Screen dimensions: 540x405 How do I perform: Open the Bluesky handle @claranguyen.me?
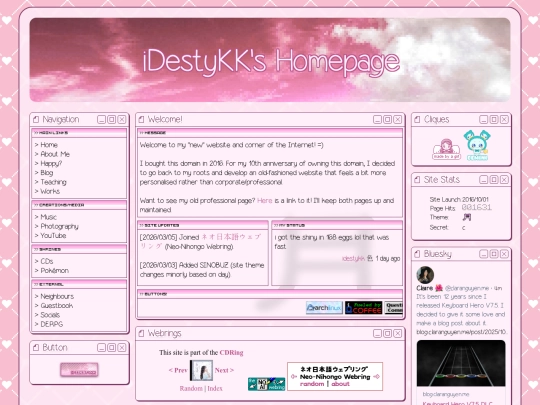467,288
